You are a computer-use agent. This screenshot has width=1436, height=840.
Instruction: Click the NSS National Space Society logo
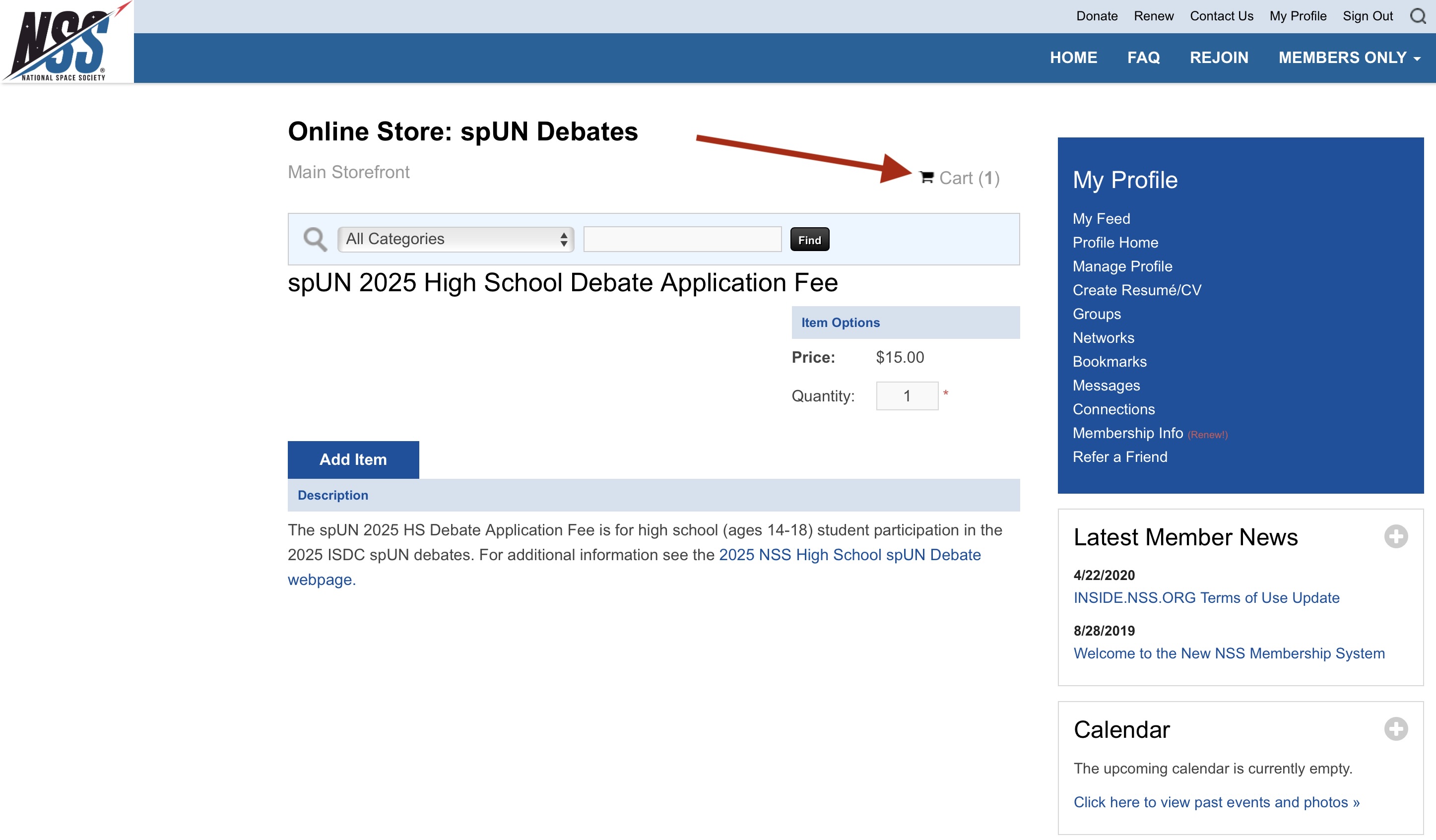point(66,42)
